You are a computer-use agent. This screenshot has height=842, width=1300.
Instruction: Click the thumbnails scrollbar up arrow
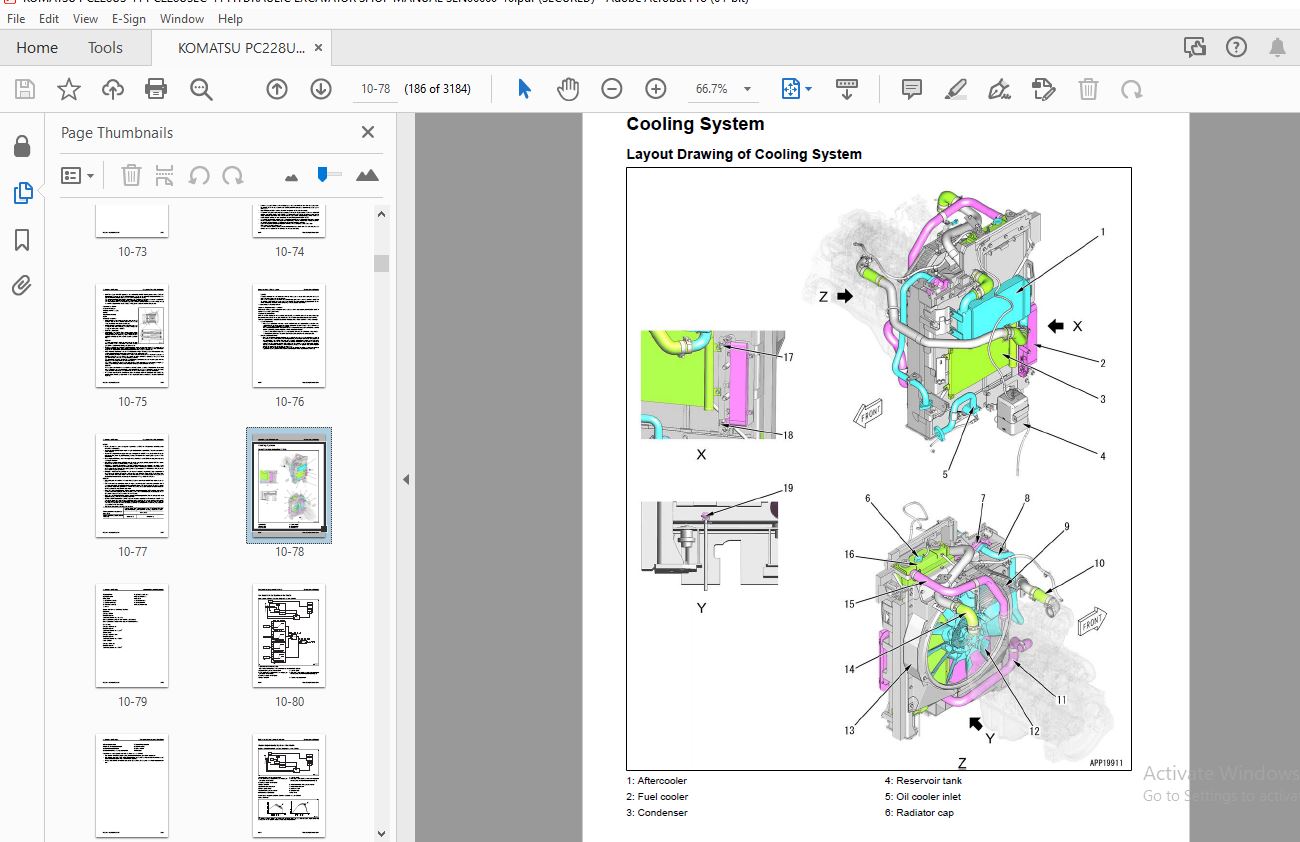click(x=381, y=213)
